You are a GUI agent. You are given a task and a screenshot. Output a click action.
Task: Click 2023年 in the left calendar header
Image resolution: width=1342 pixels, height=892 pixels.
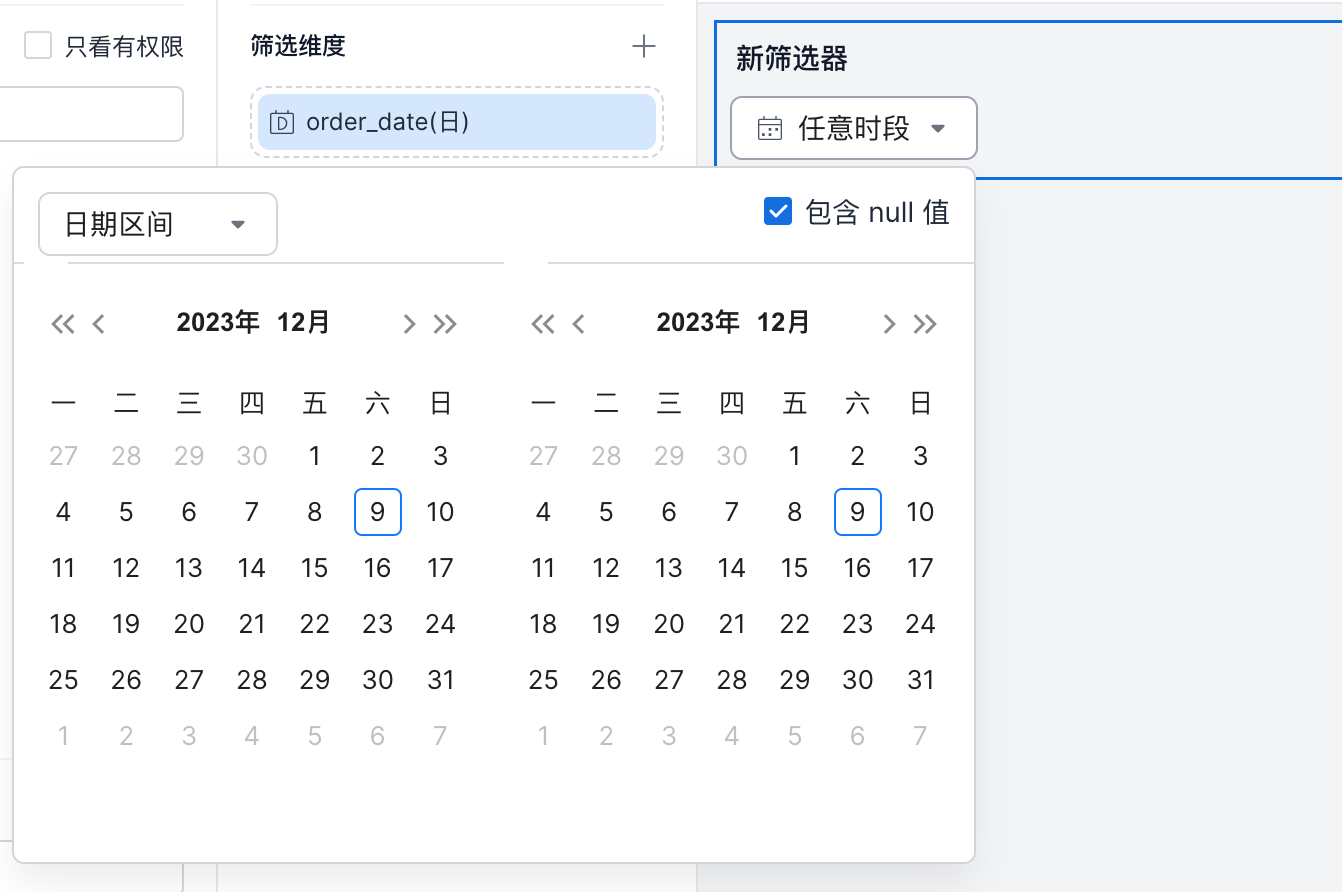point(218,323)
